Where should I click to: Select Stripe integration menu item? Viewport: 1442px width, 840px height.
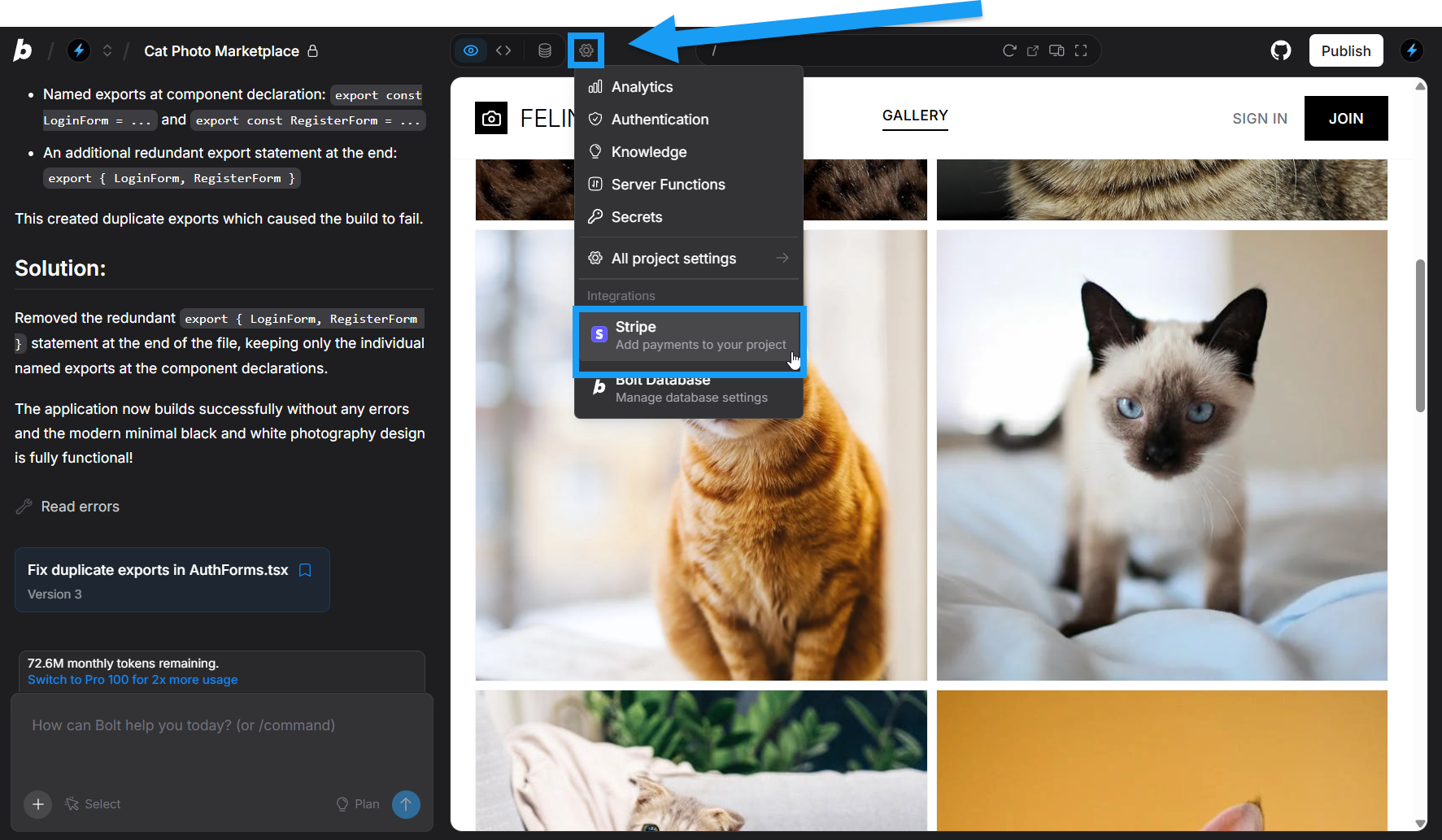pyautogui.click(x=690, y=335)
